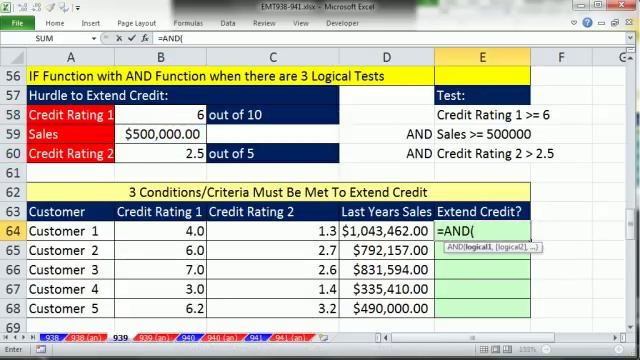Open Customize Quick Access Toolbar dropdown
Viewport: 640px width, 360px height.
point(78,8)
